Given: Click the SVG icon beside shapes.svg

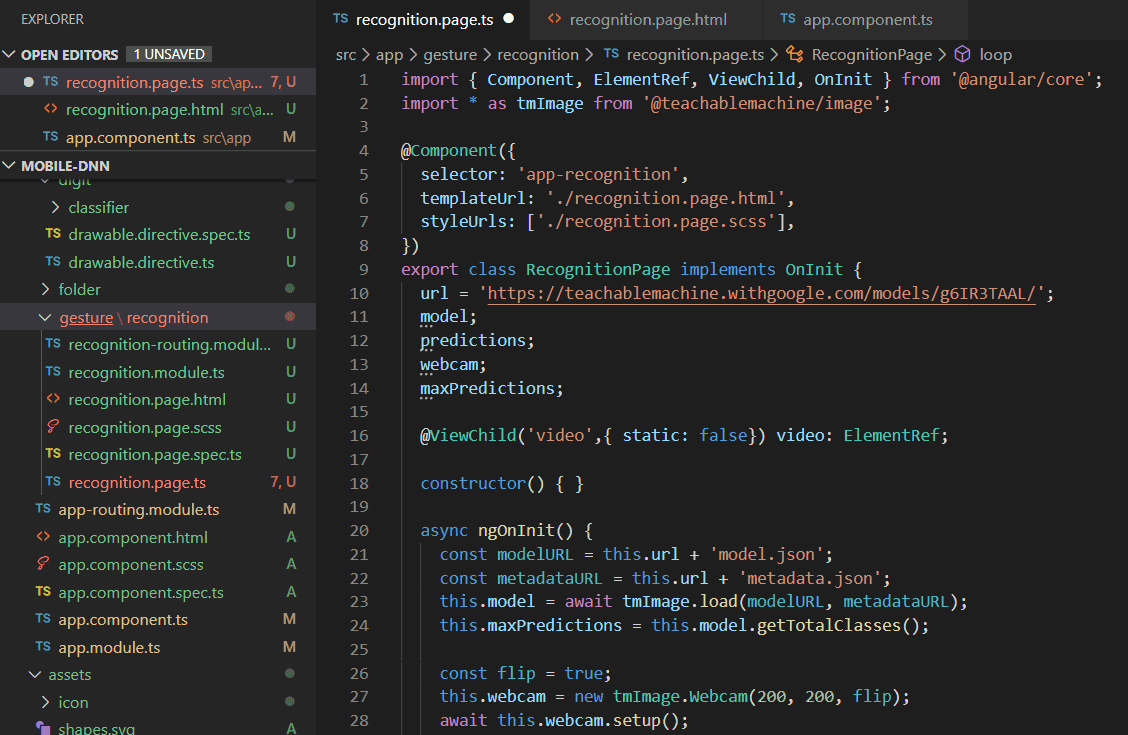Looking at the screenshot, I should coord(43,728).
